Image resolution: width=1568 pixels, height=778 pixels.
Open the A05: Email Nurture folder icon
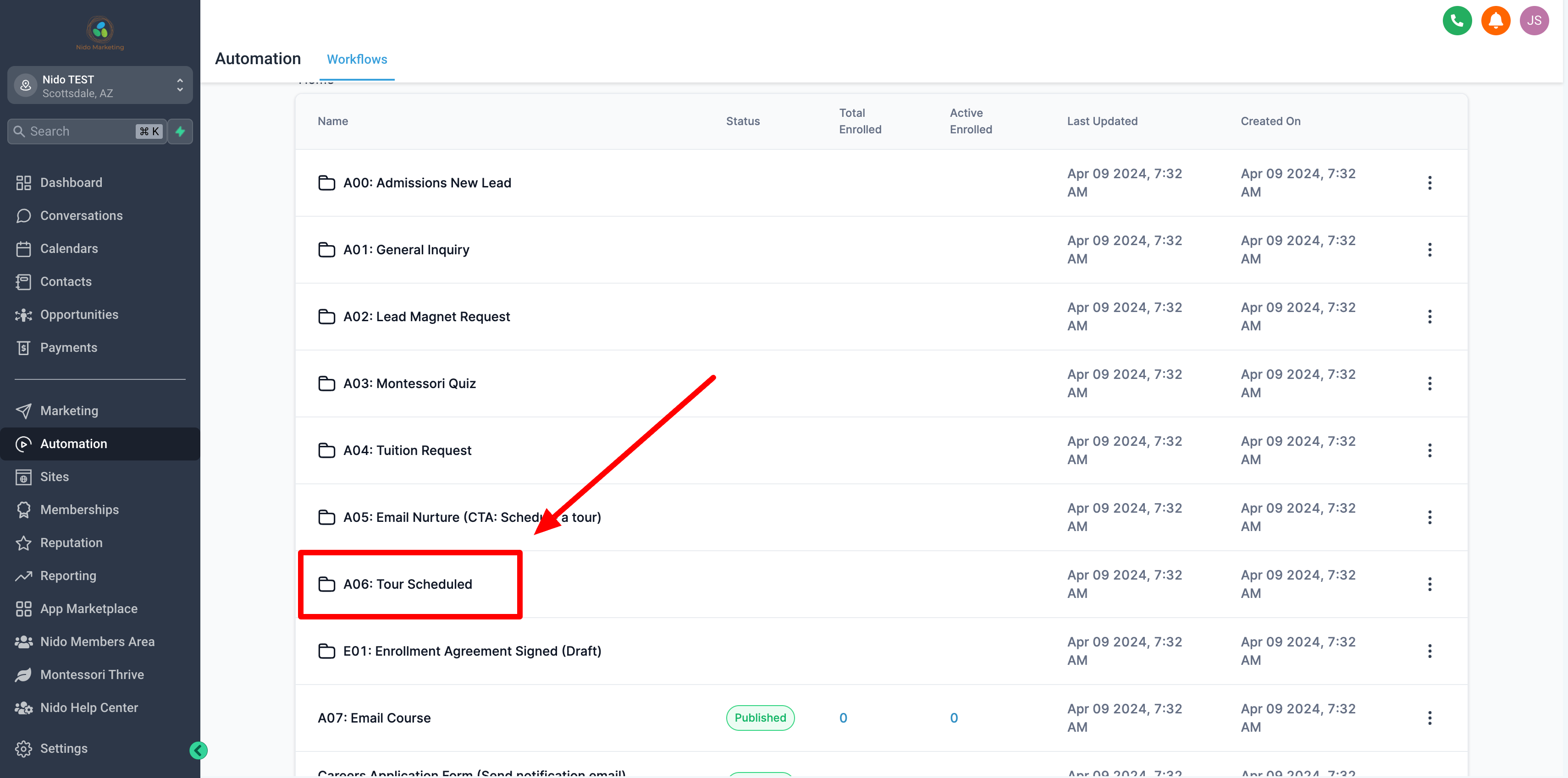coord(327,517)
